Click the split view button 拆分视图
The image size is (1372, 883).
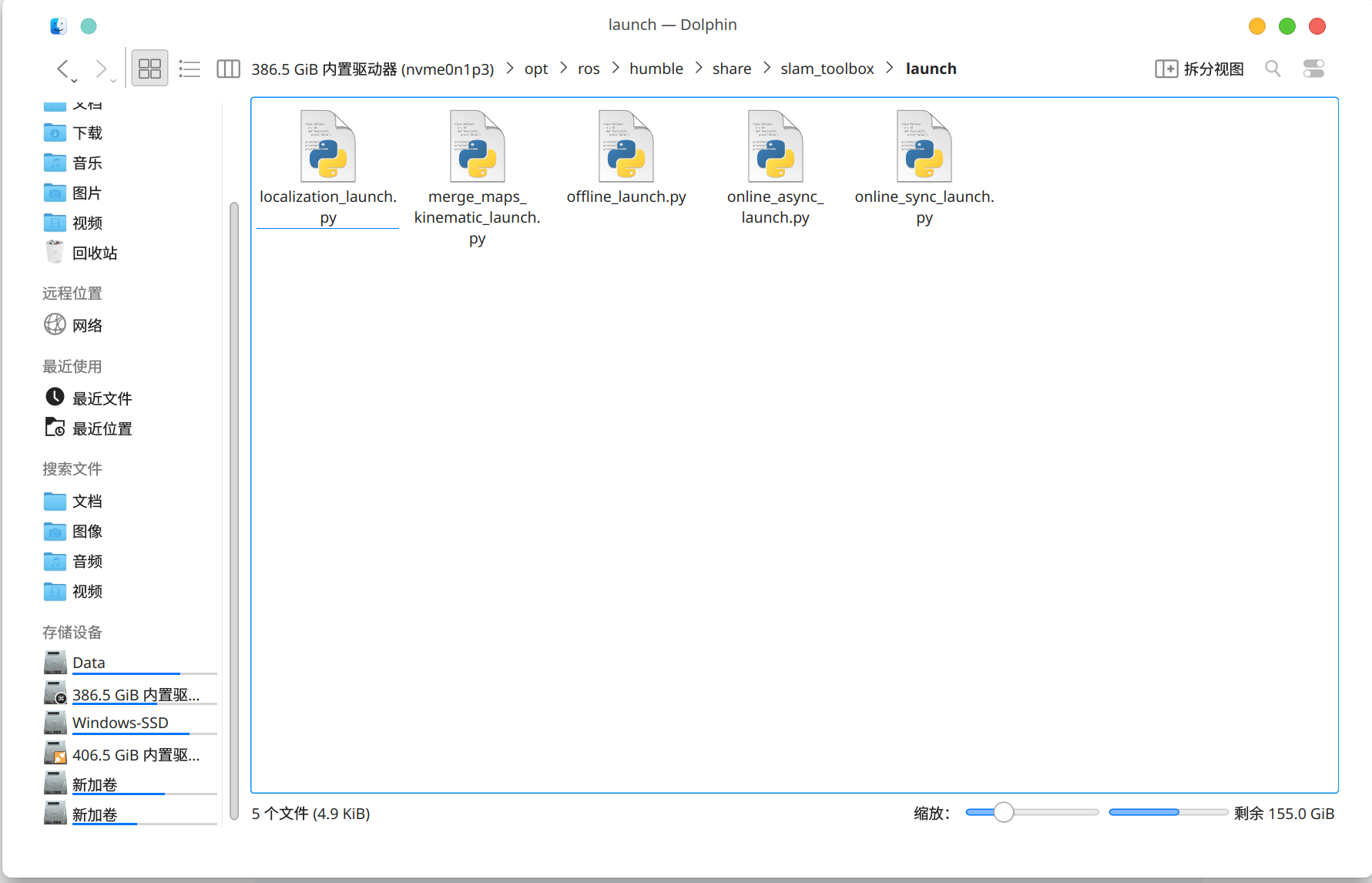[1199, 69]
